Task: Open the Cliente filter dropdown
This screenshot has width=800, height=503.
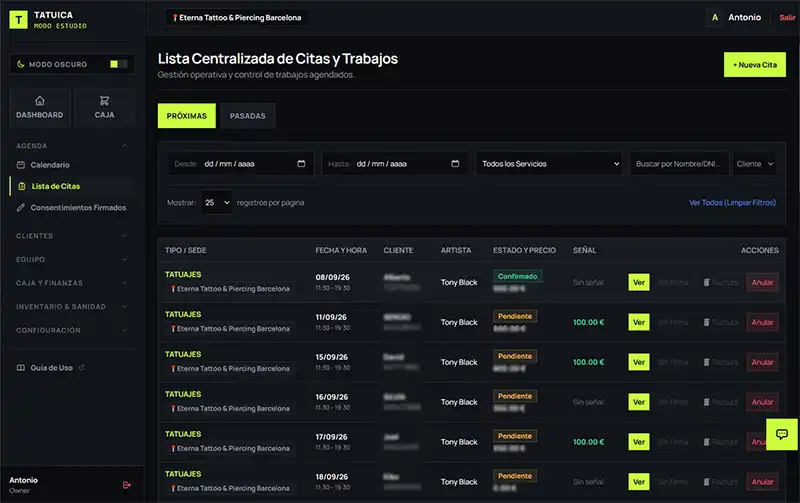Action: (755, 164)
